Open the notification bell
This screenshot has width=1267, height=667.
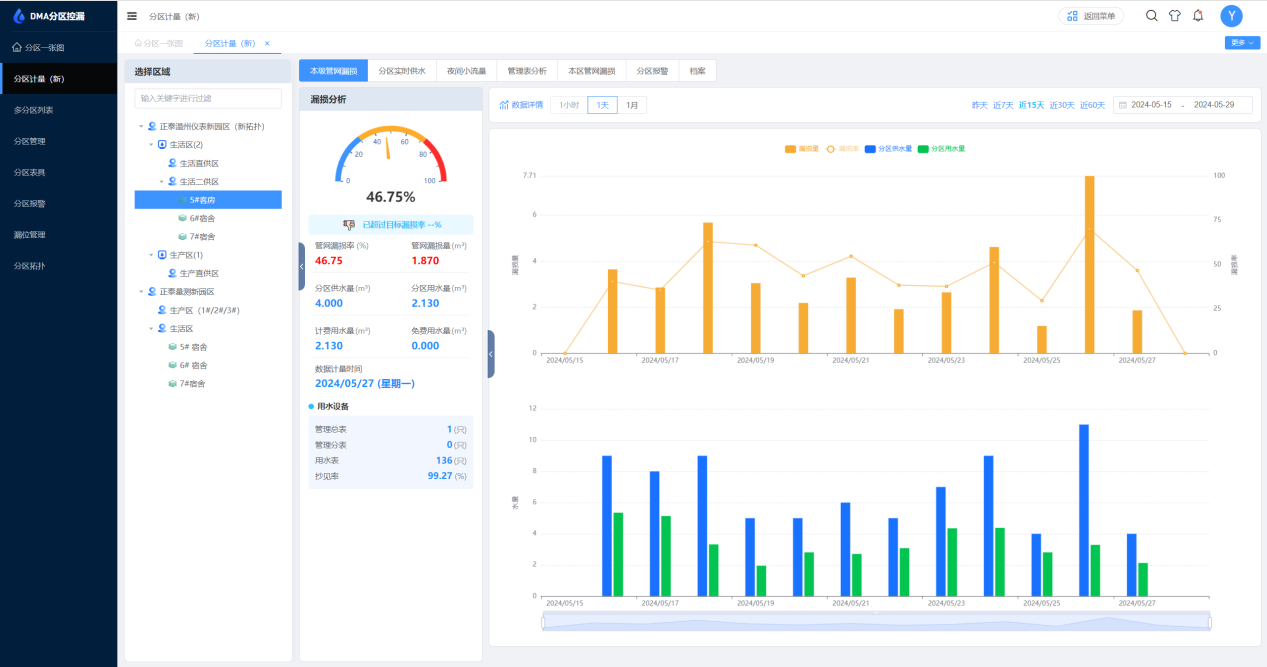pyautogui.click(x=1198, y=16)
